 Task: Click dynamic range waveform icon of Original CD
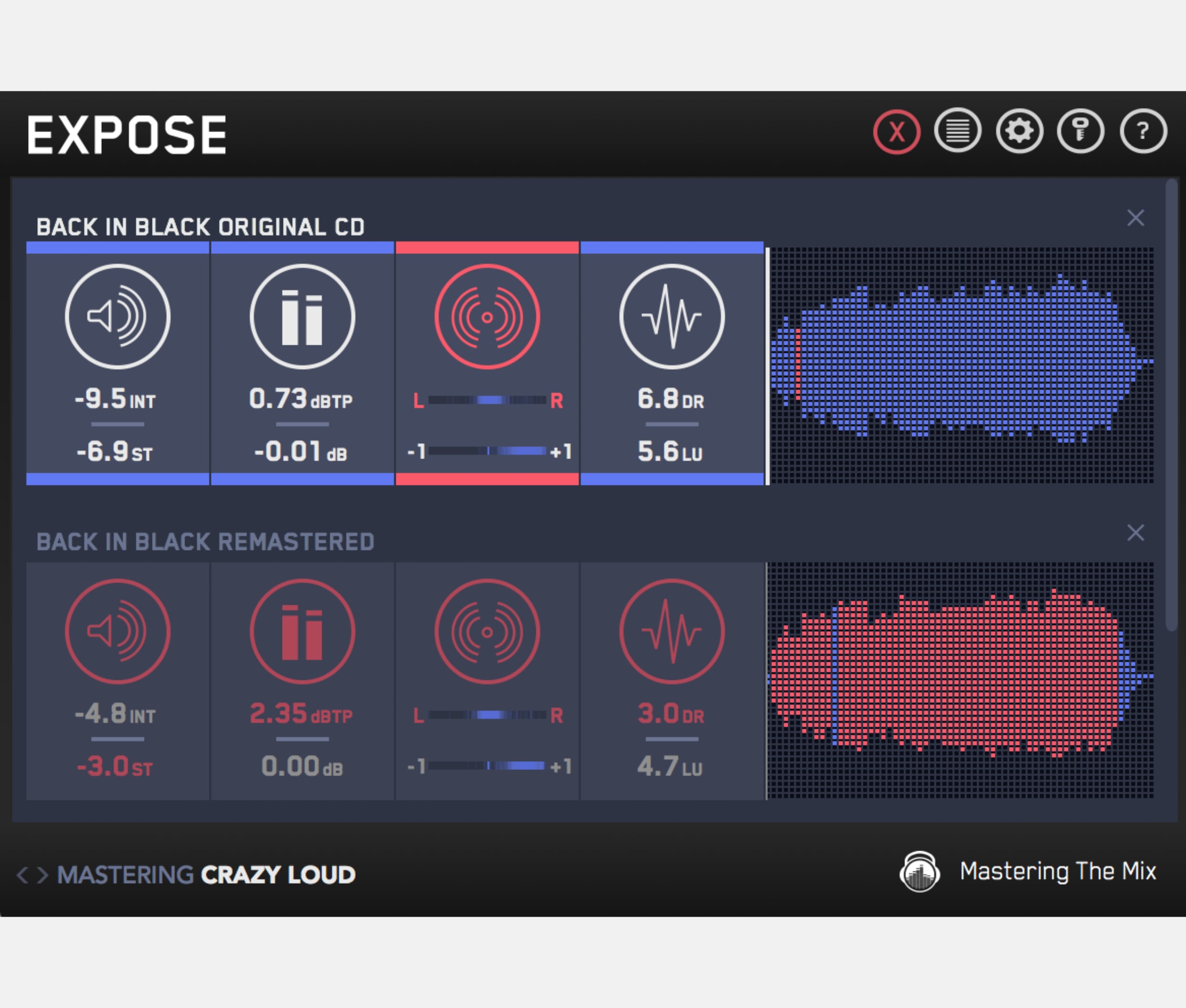tap(672, 316)
